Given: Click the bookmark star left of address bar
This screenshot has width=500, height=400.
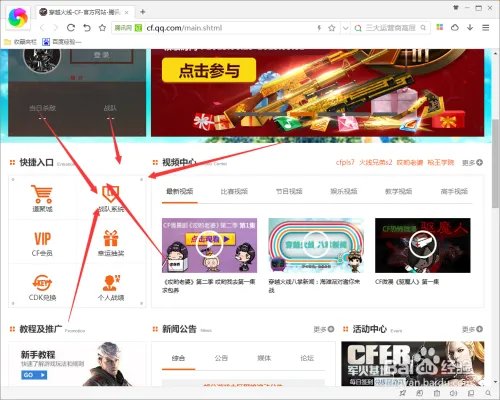Looking at the screenshot, I should (102, 28).
